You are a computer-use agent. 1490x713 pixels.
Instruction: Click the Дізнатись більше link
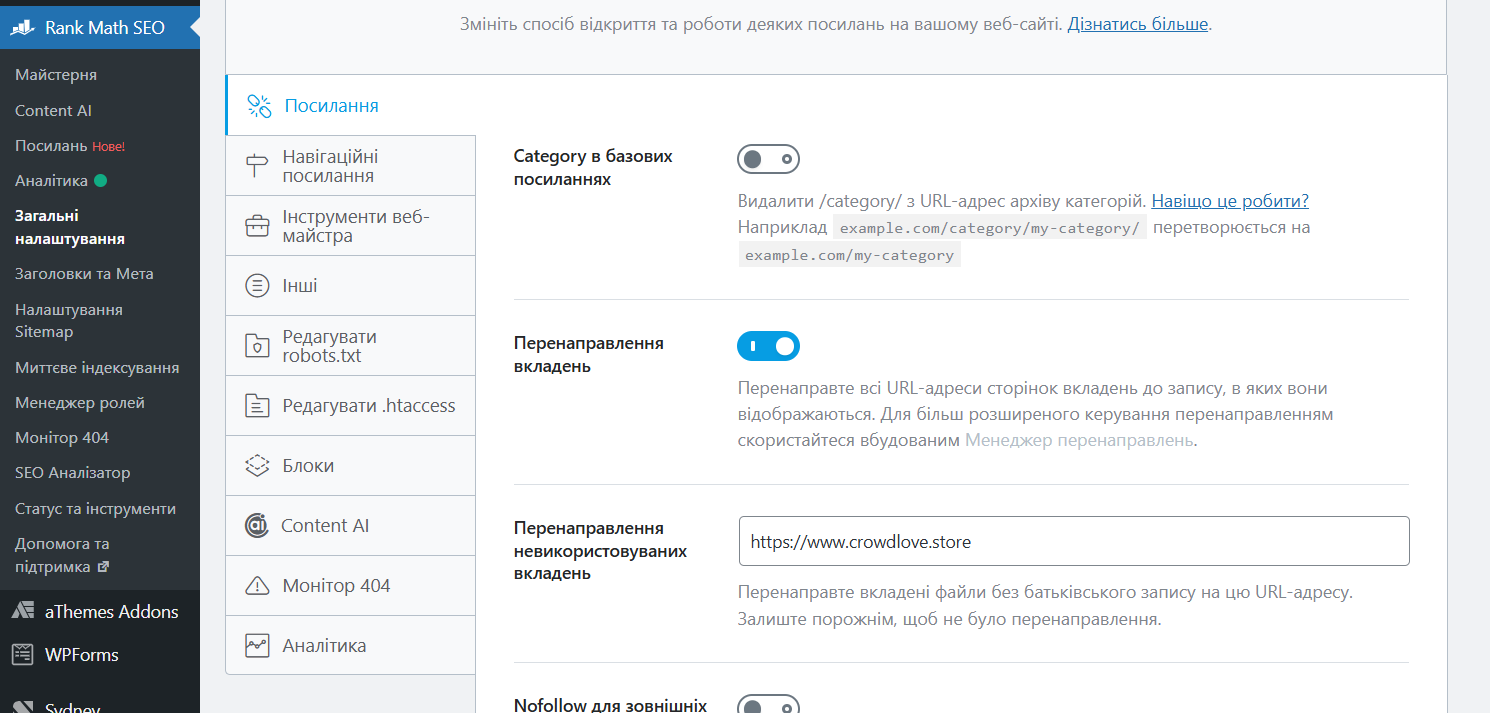click(x=1137, y=24)
